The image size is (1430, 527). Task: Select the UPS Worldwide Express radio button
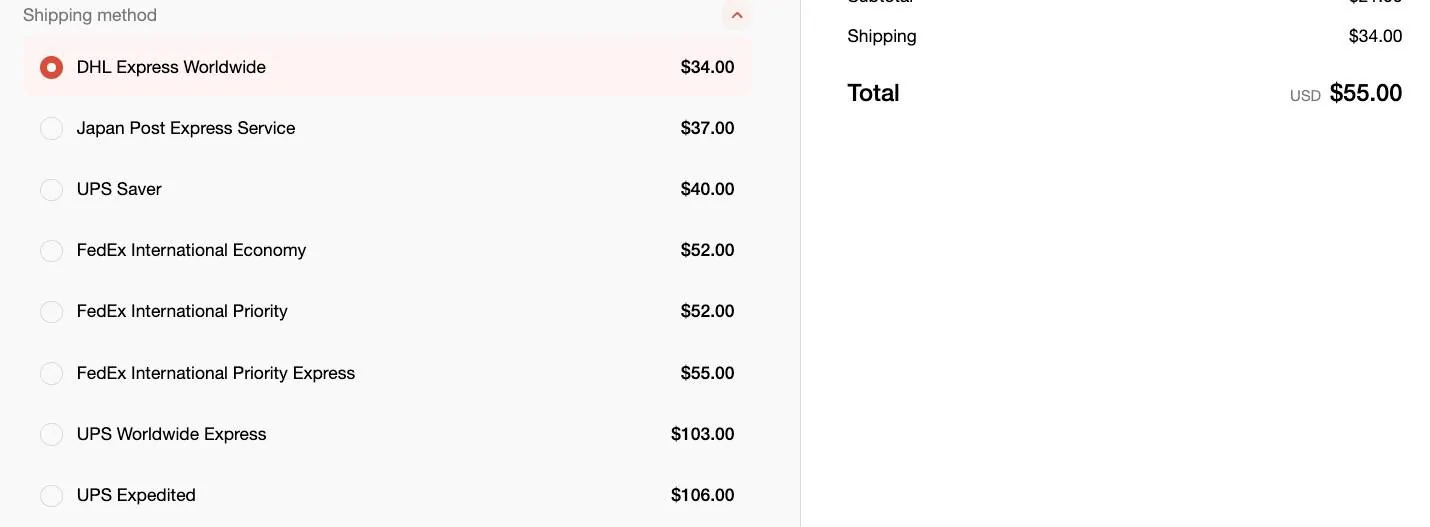tap(51, 434)
